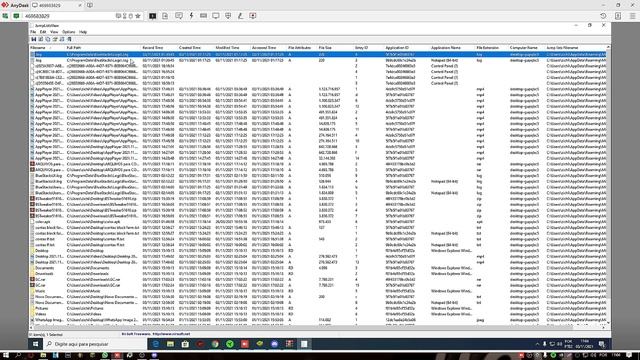
Task: Open the remote Windows Start button
Action: 36,344
